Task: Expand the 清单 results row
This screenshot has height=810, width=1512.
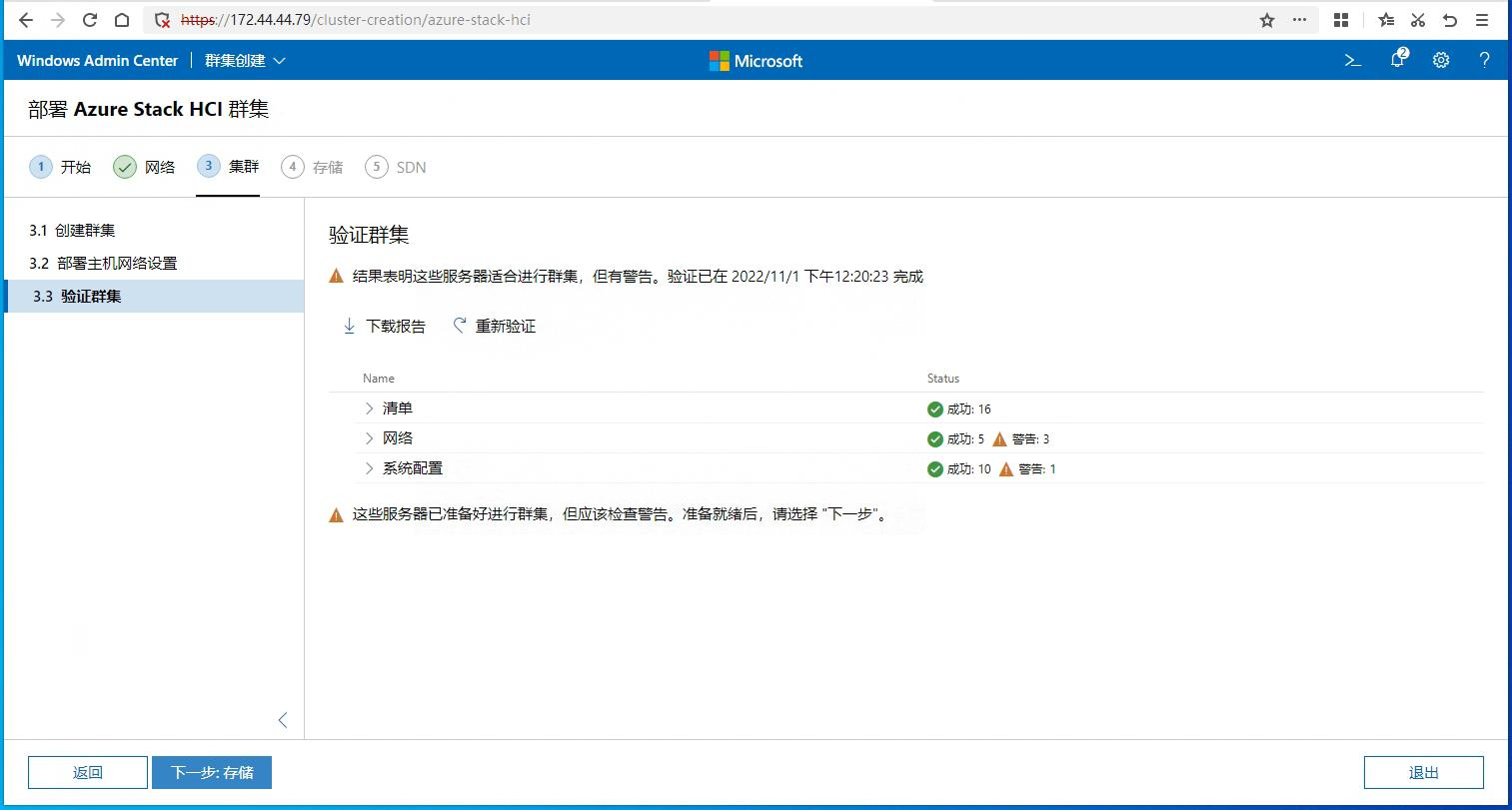Action: 369,408
